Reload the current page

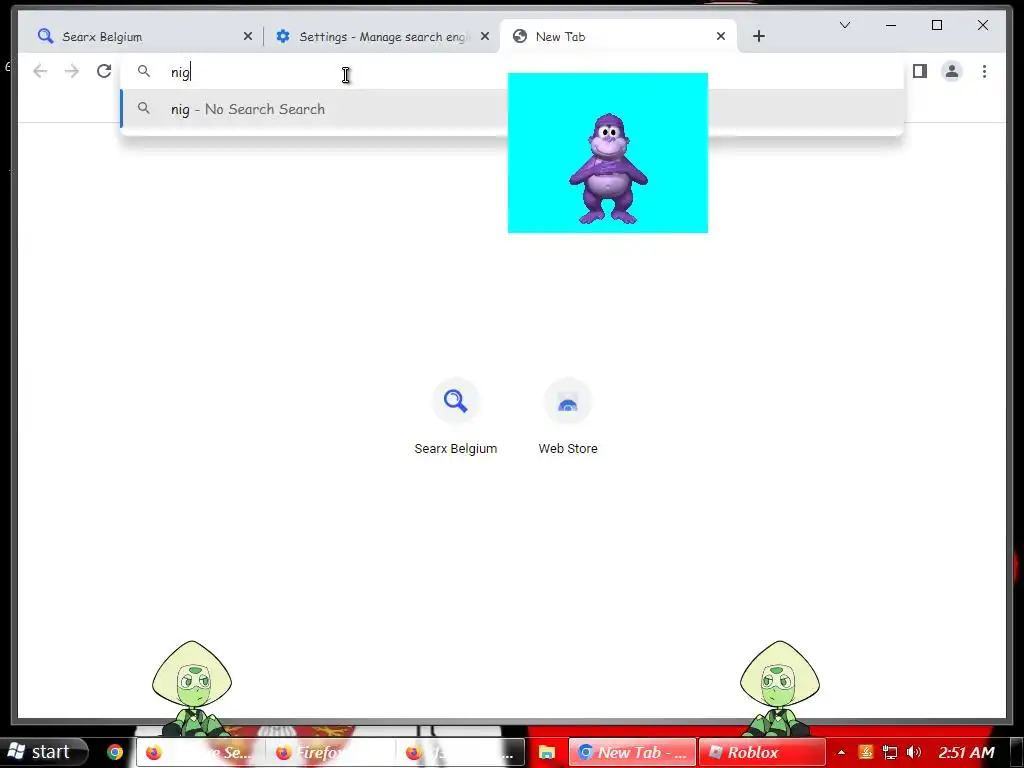(104, 71)
